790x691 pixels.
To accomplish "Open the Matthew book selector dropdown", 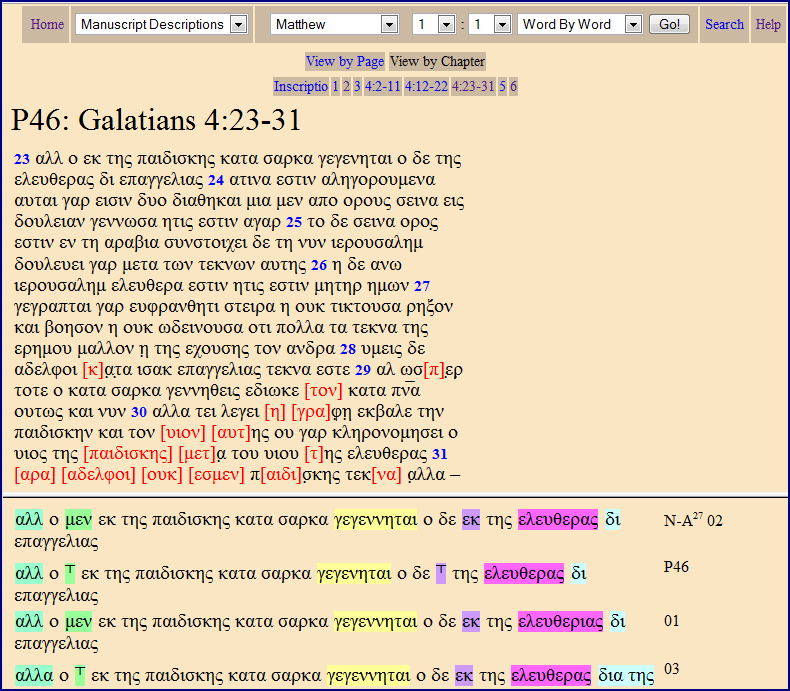I will point(335,24).
